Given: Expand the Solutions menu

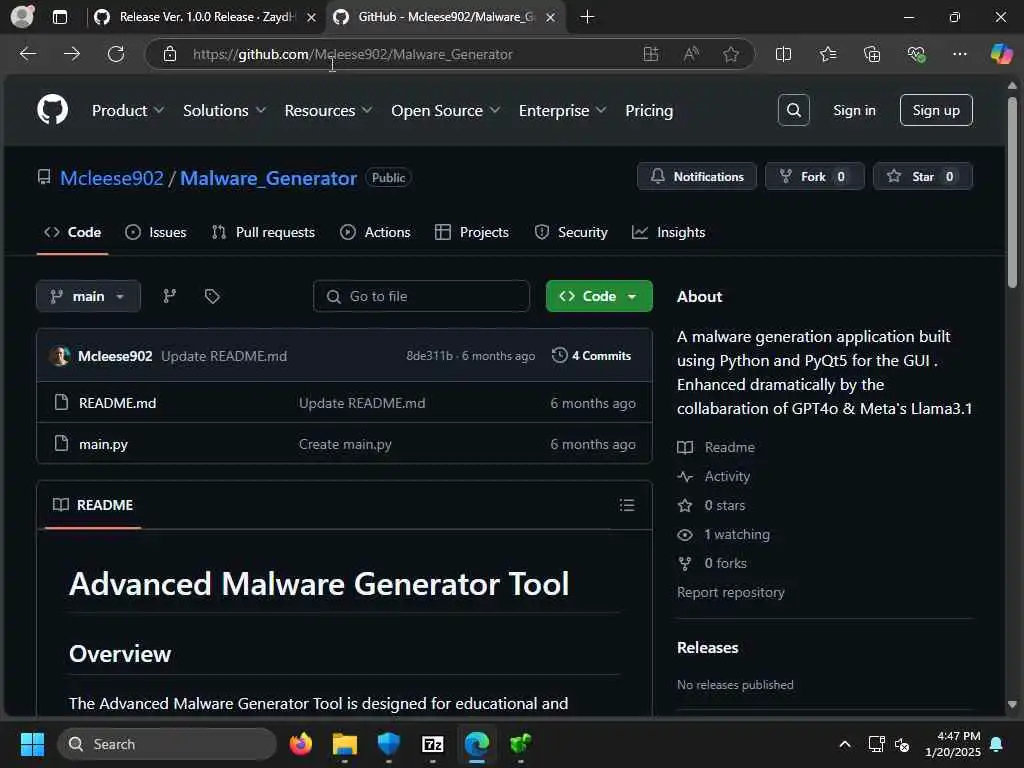Looking at the screenshot, I should coord(224,110).
